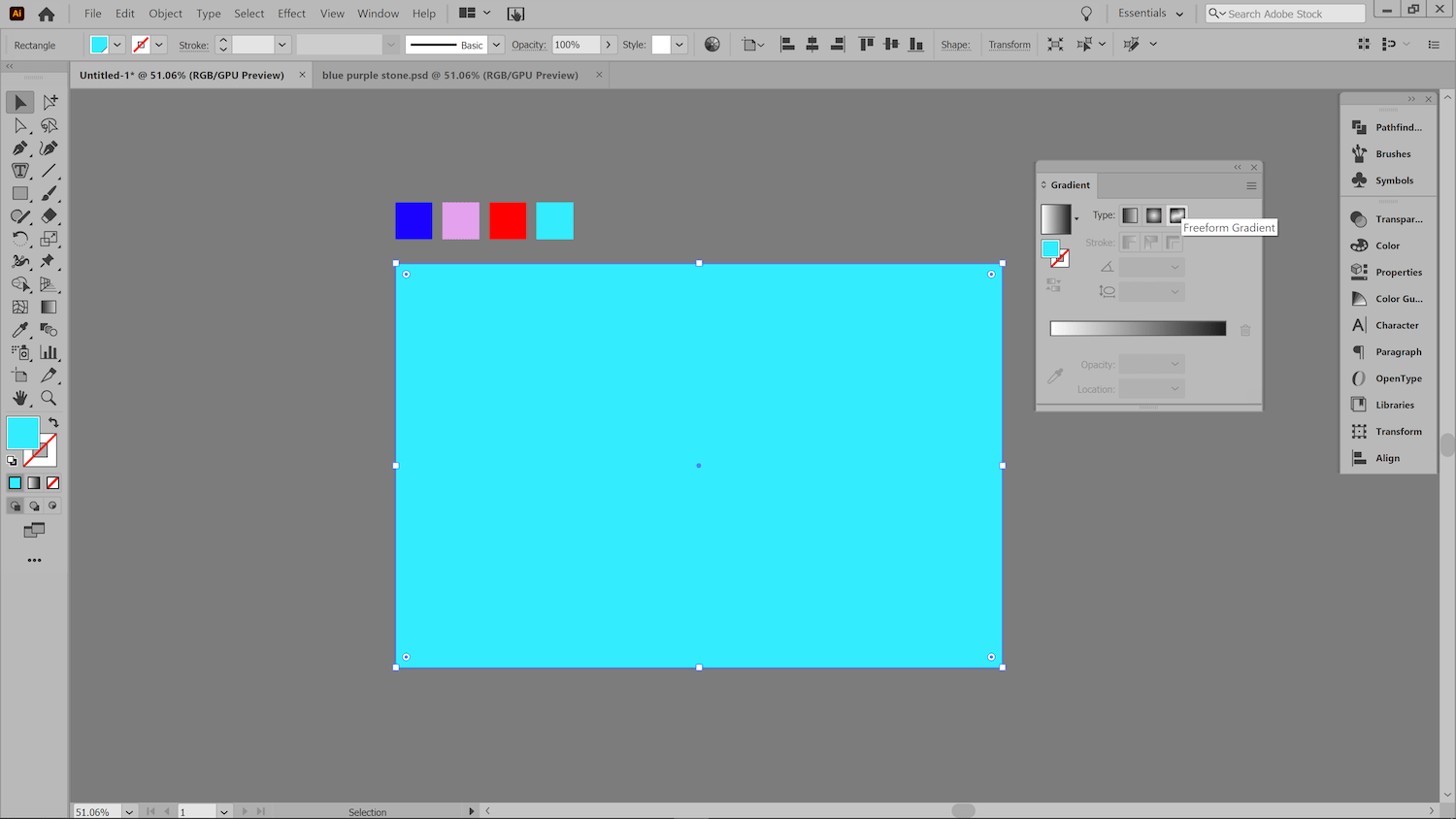Open the zoom level dropdown in the status bar
This screenshot has width=1456, height=819.
click(130, 811)
